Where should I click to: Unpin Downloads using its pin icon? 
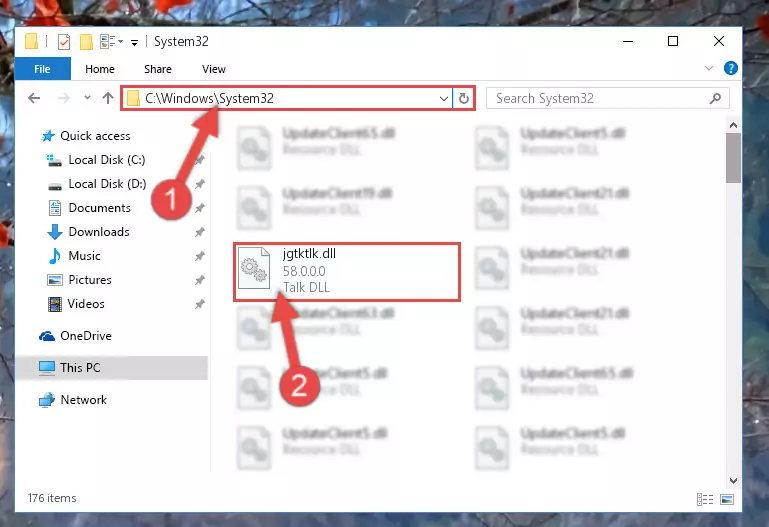point(199,232)
